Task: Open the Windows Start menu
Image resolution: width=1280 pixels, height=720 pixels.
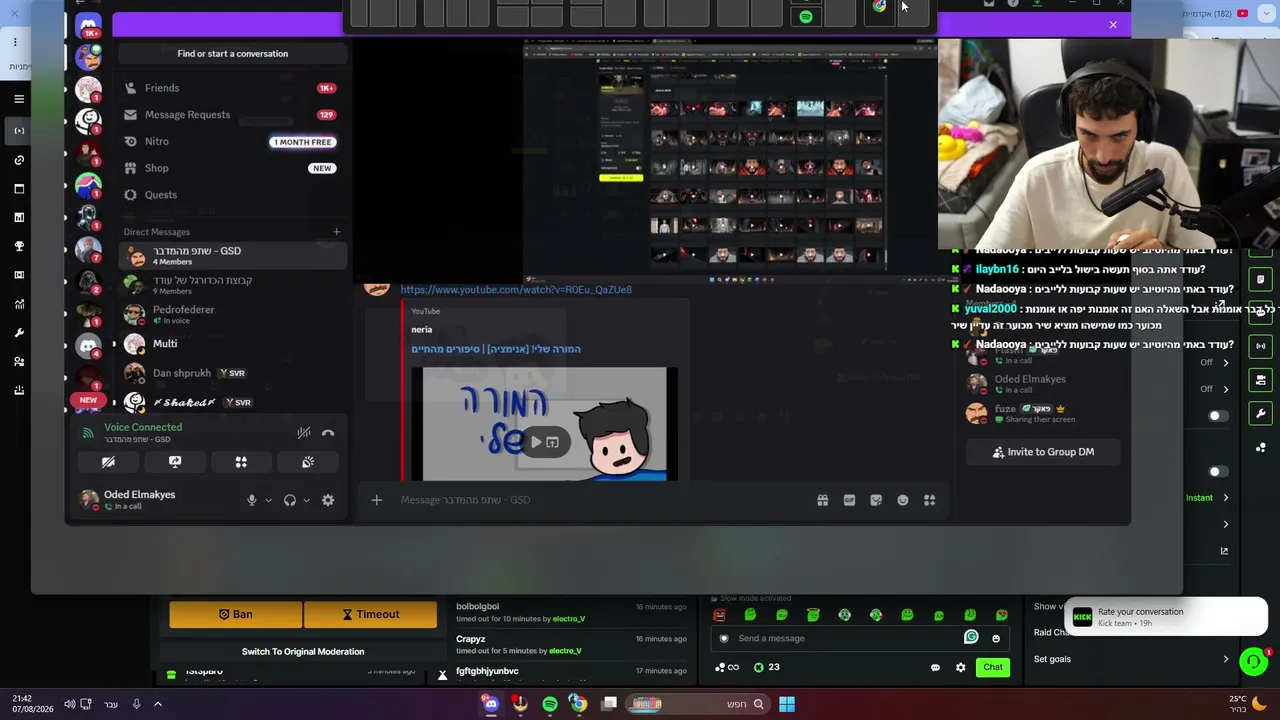Action: (x=787, y=704)
